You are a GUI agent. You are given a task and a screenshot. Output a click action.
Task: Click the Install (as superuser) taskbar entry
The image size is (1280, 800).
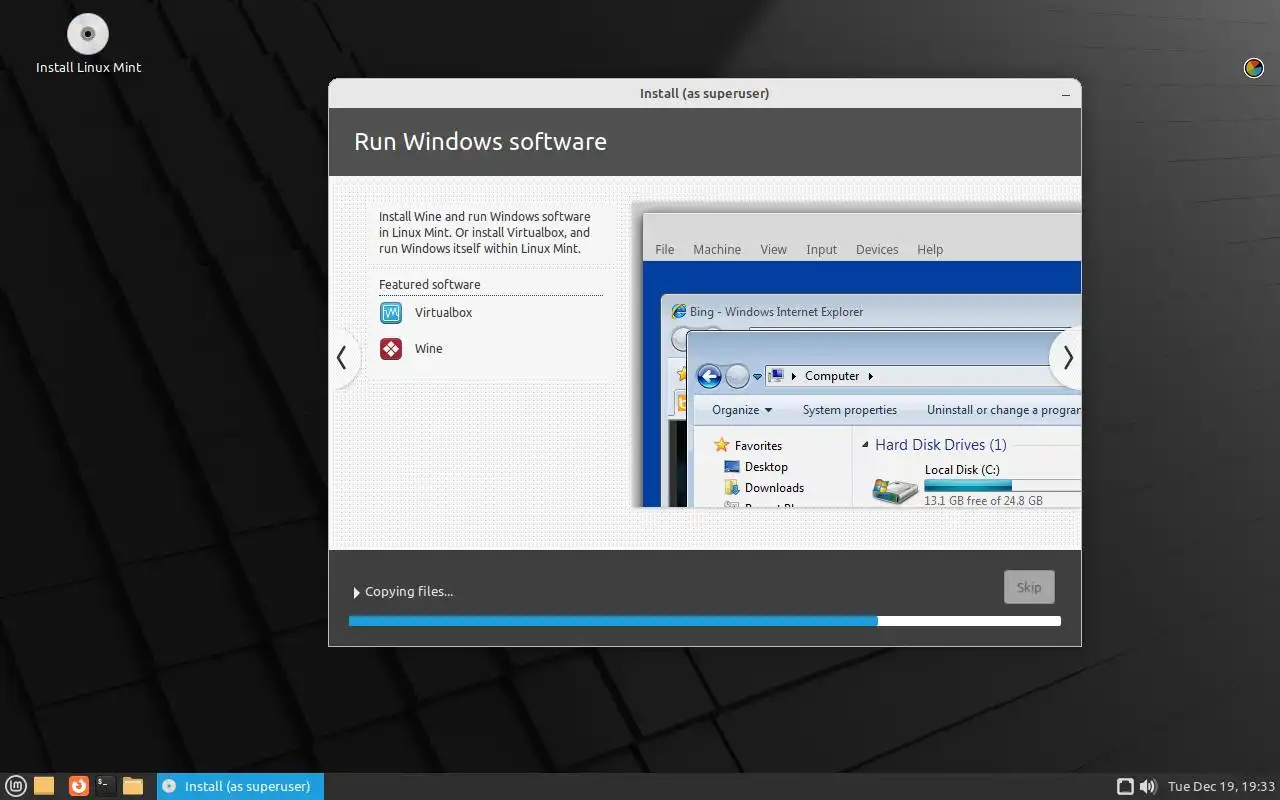pos(240,786)
